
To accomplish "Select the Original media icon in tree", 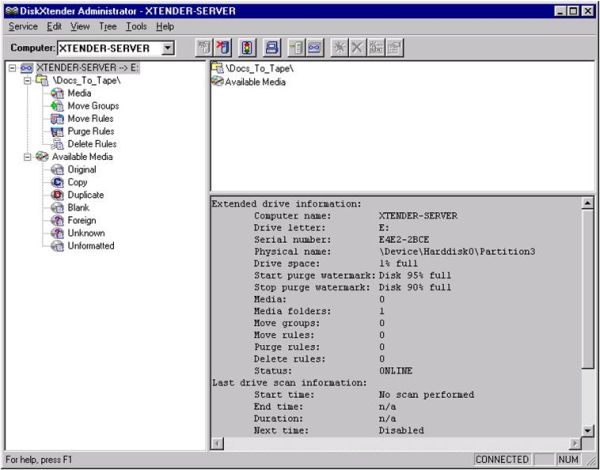I will point(57,169).
